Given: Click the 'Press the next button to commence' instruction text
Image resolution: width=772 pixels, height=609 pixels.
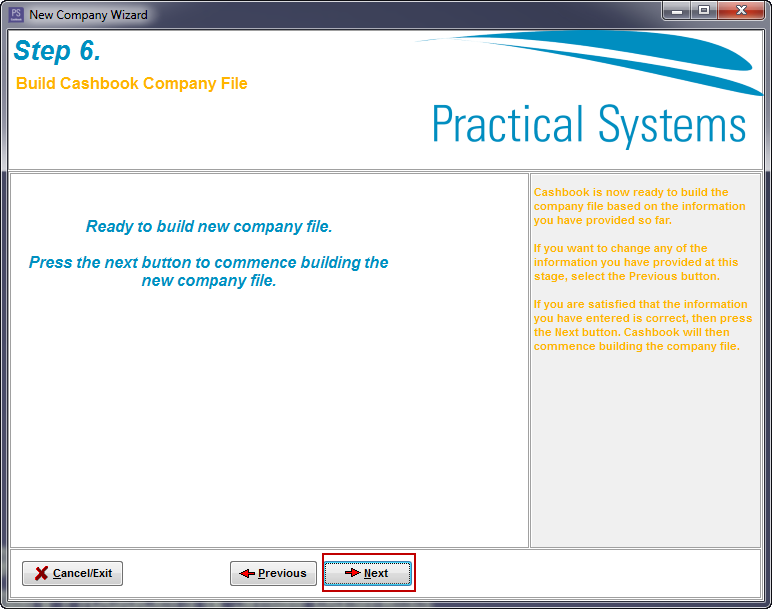Looking at the screenshot, I should [209, 271].
